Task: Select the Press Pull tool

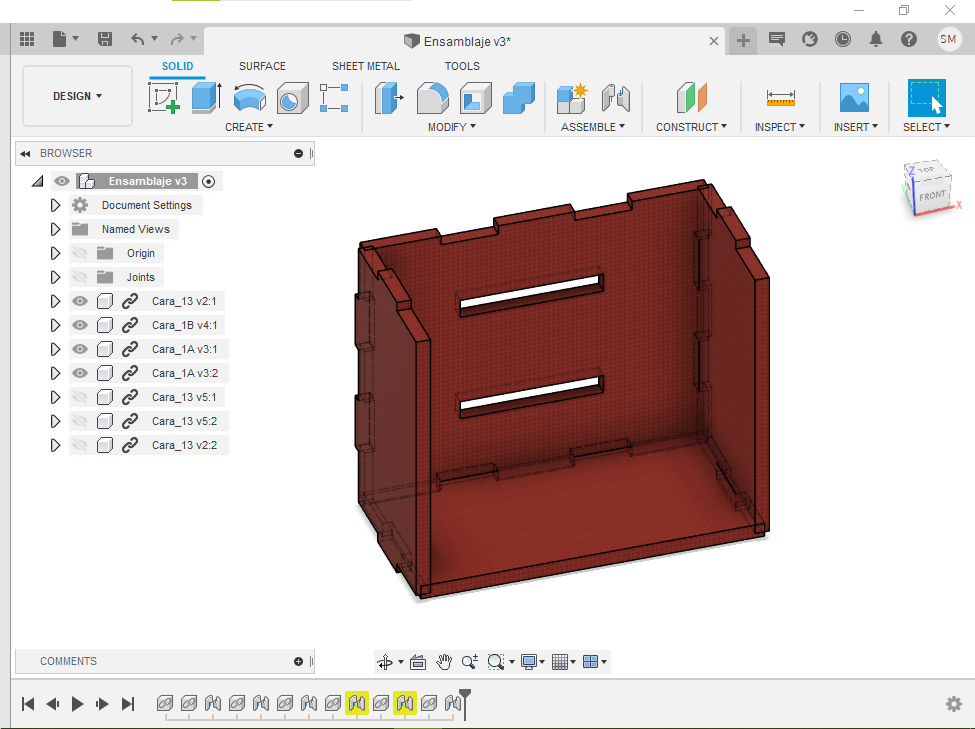Action: click(389, 98)
